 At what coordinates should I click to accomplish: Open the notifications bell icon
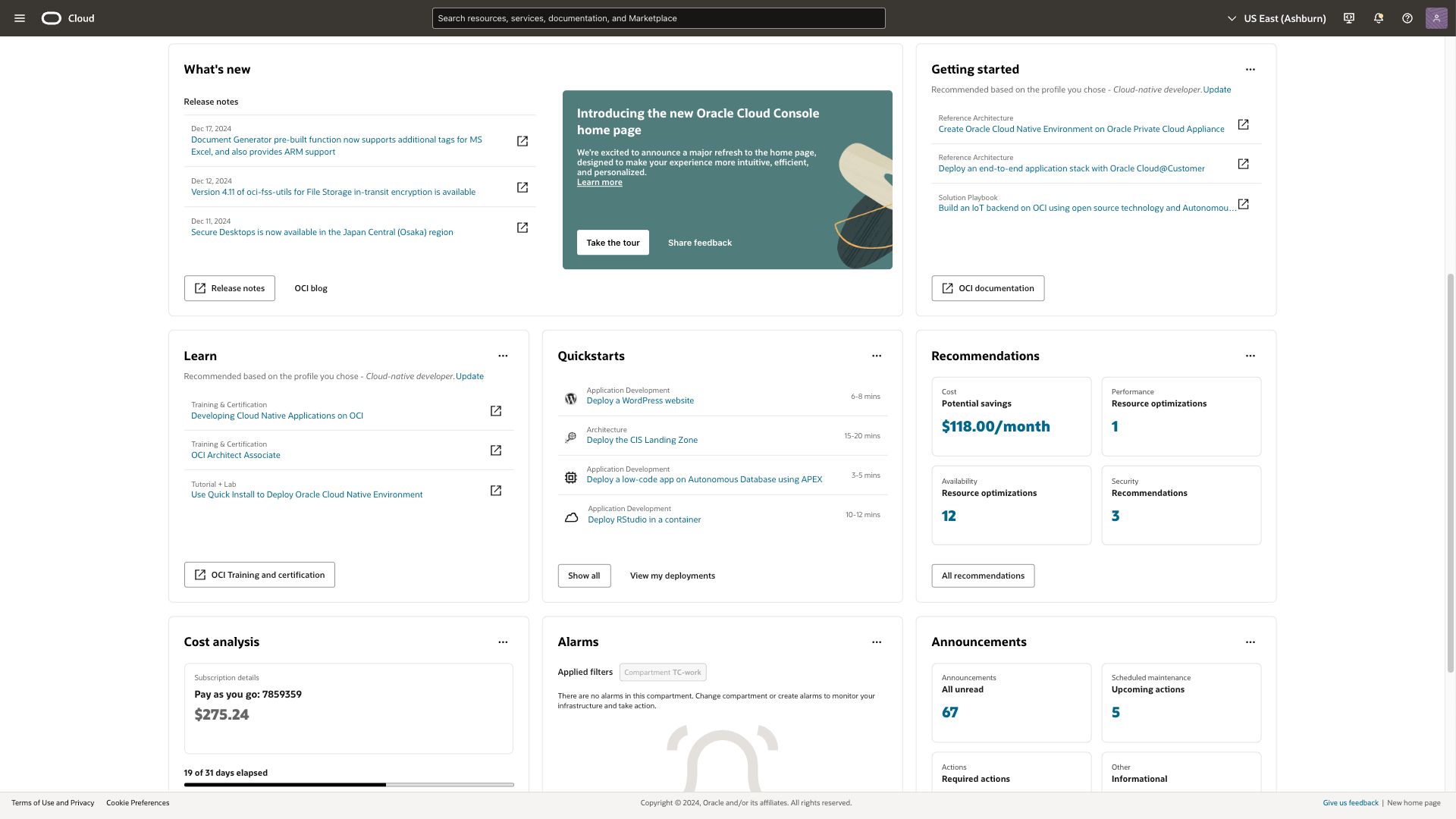[1379, 18]
